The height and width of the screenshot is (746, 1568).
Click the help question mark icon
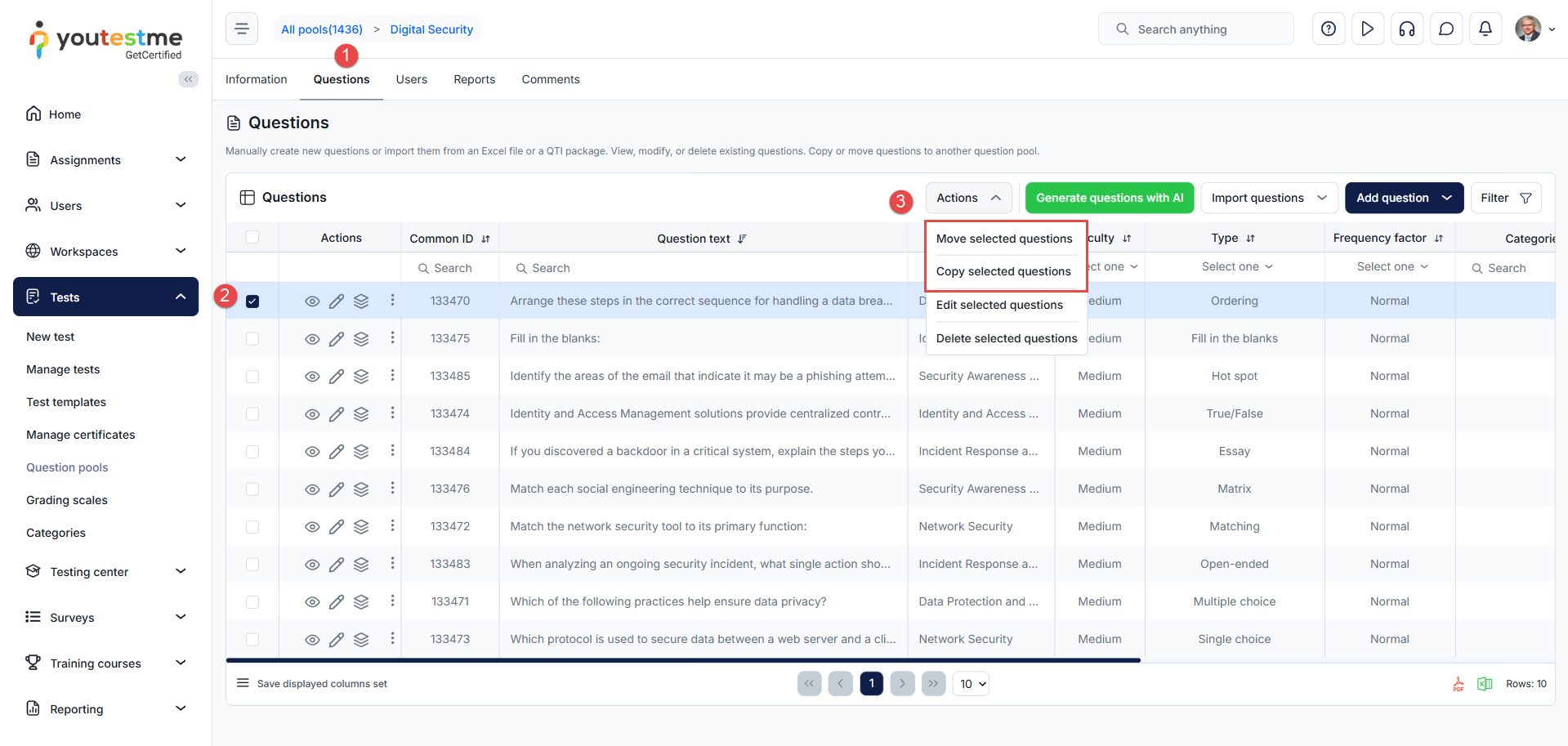click(x=1329, y=29)
